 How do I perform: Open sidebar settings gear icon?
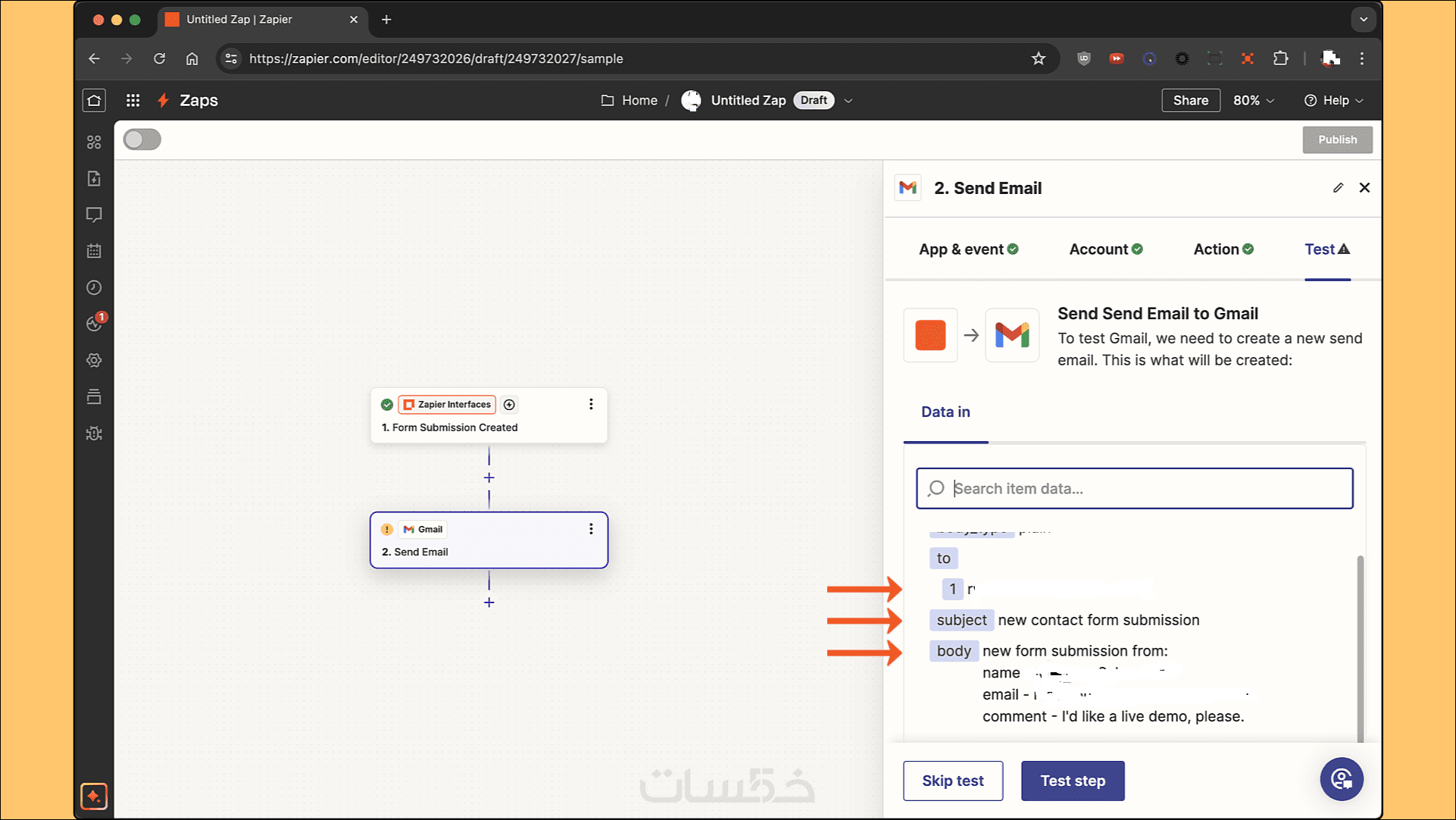point(94,360)
